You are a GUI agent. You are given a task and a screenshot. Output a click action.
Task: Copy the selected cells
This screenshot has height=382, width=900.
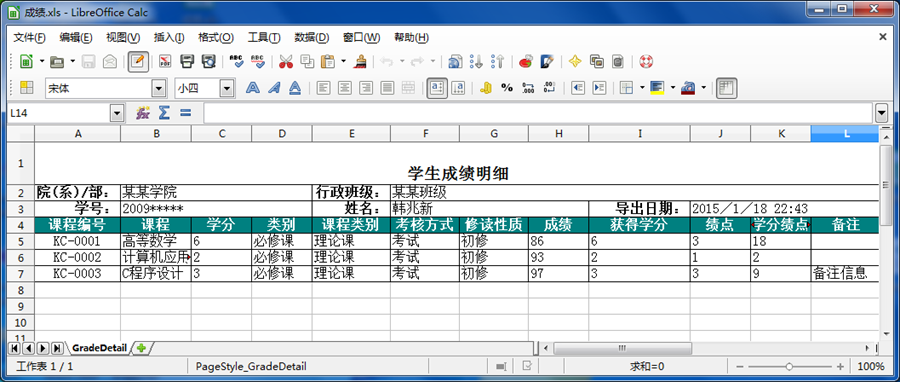click(308, 61)
